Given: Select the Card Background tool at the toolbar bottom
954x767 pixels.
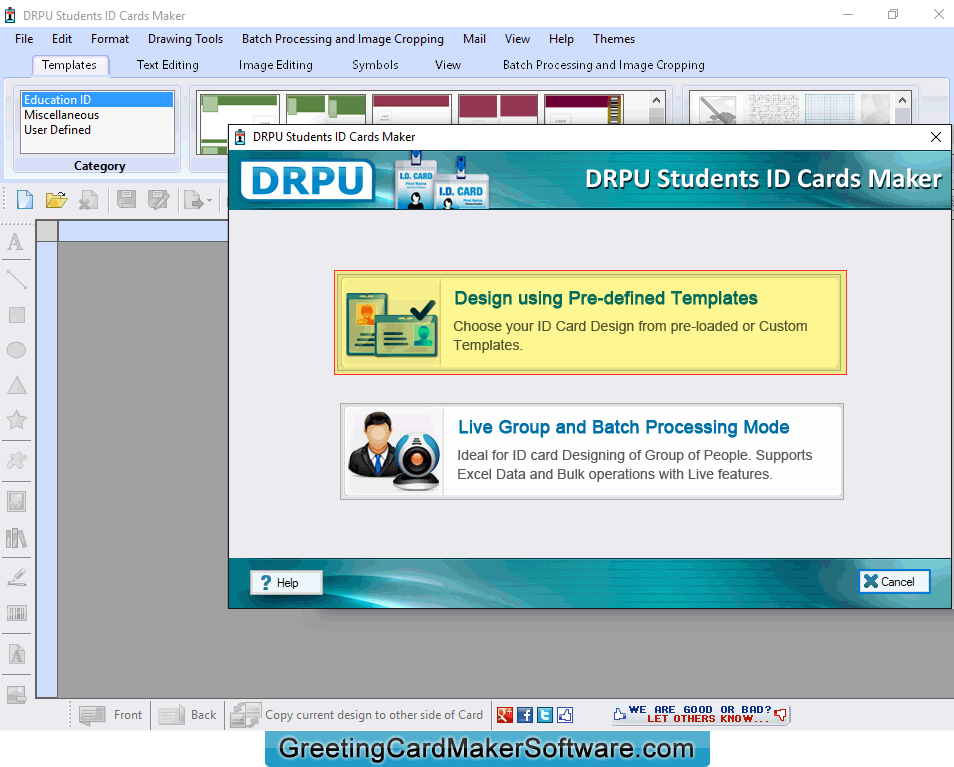Looking at the screenshot, I should click(x=16, y=694).
